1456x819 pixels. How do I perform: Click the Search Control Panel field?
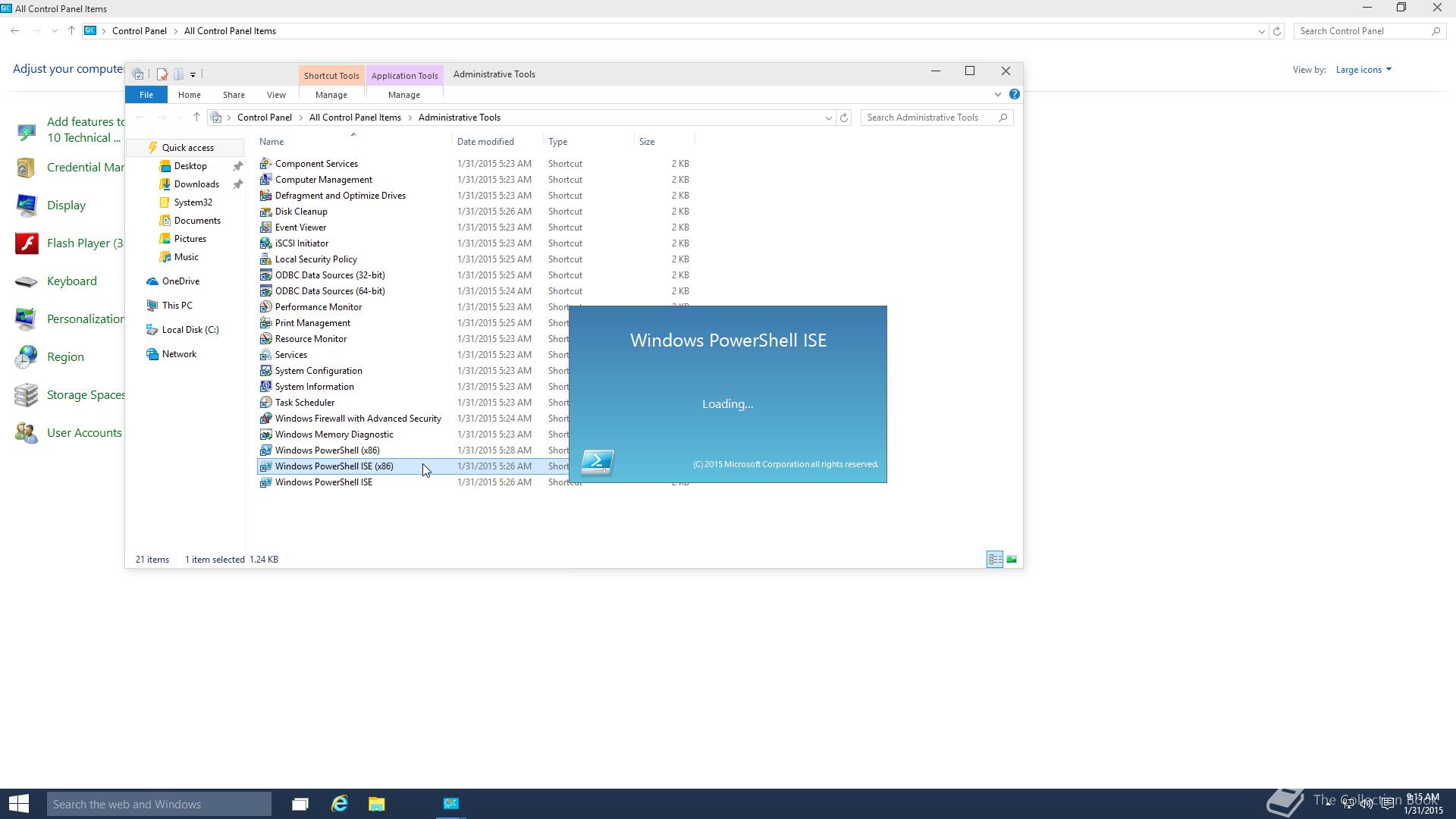(1369, 31)
